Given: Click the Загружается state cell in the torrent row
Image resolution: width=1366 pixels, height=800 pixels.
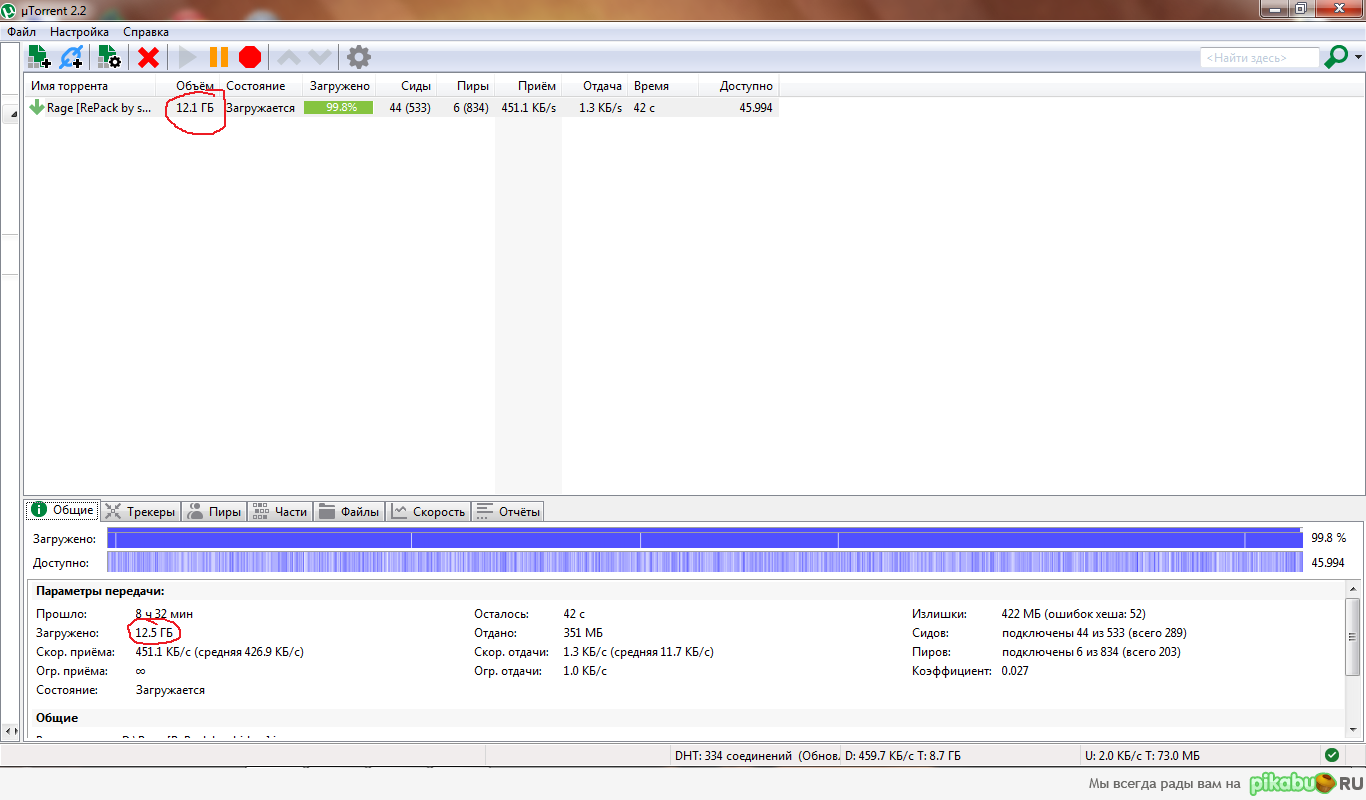Looking at the screenshot, I should point(260,107).
